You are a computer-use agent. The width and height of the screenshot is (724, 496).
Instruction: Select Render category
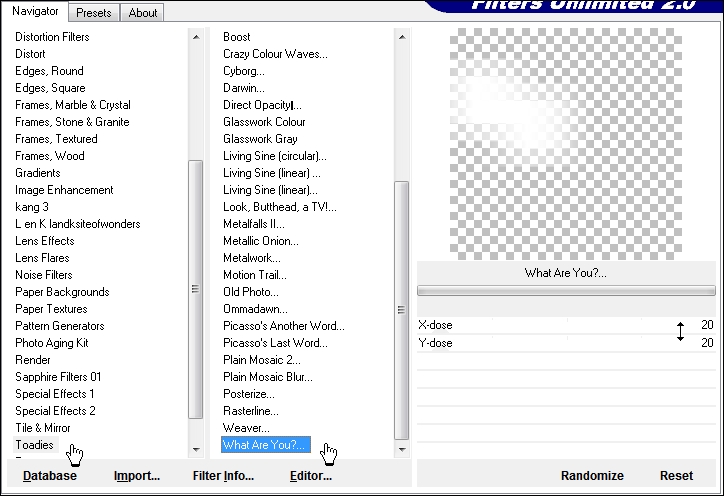(33, 360)
